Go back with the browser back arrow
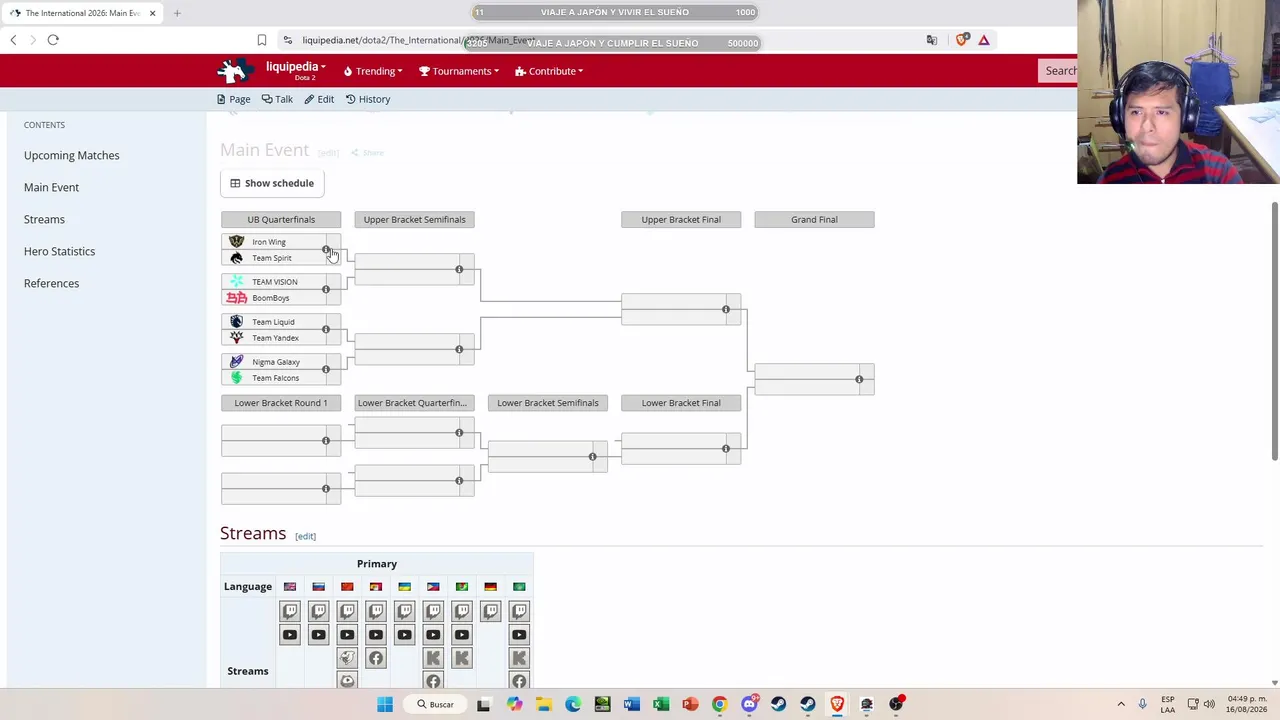 pos(13,40)
